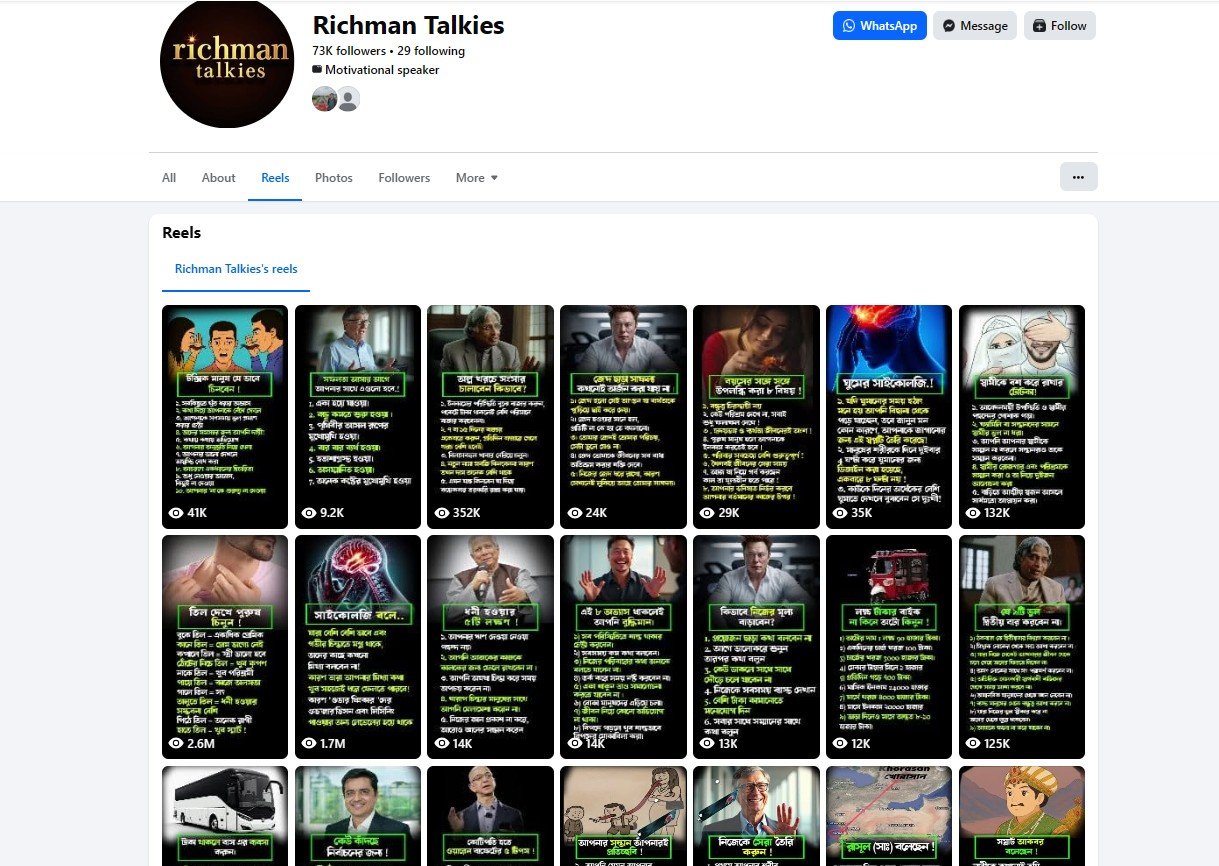This screenshot has height=866, width=1219.
Task: Click the 29 following link
Action: pos(431,51)
